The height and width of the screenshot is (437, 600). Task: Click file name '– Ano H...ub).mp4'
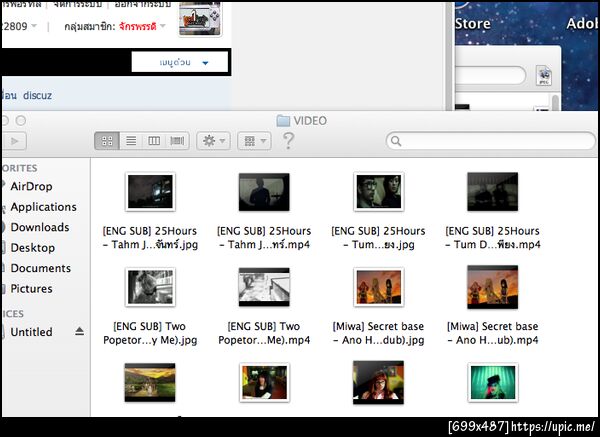[493, 340]
